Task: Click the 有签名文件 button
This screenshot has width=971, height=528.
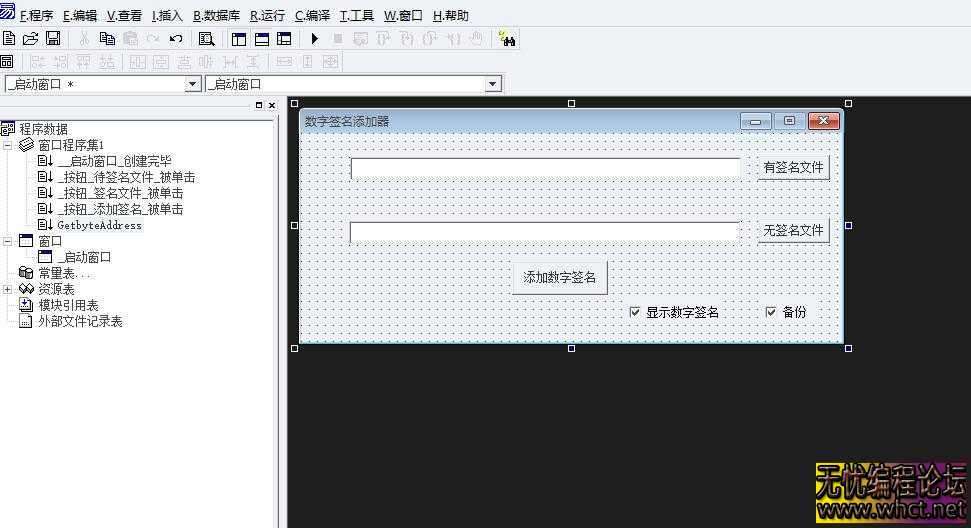Action: point(793,168)
